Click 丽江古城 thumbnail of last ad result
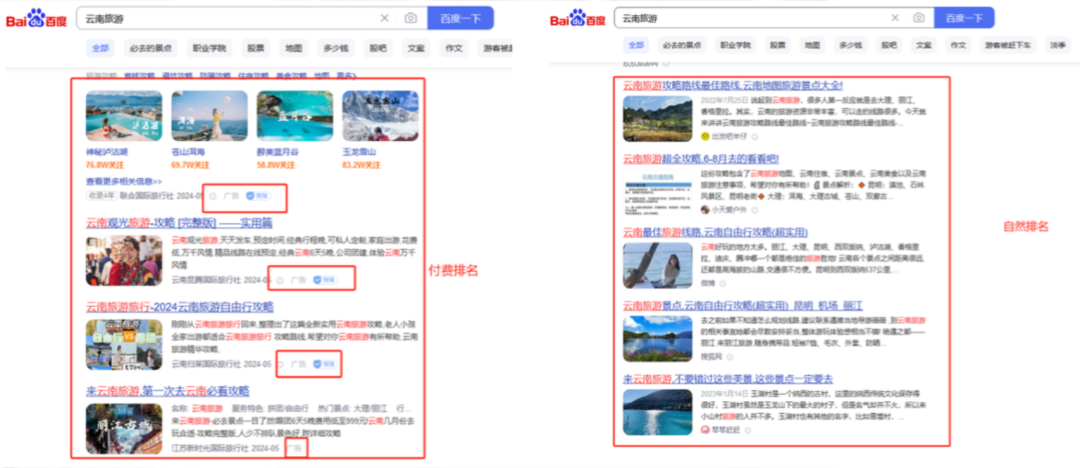1080x468 pixels. click(124, 429)
